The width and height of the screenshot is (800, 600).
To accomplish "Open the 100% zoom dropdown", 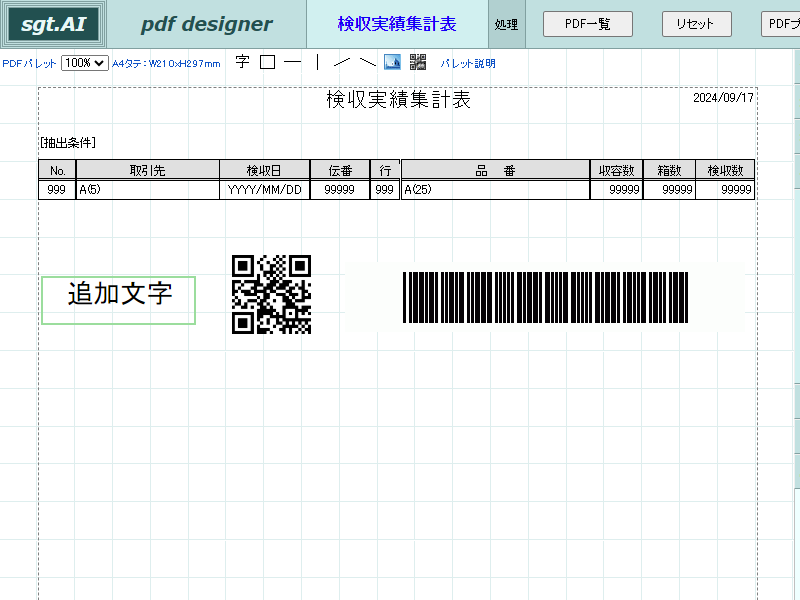I will (85, 63).
